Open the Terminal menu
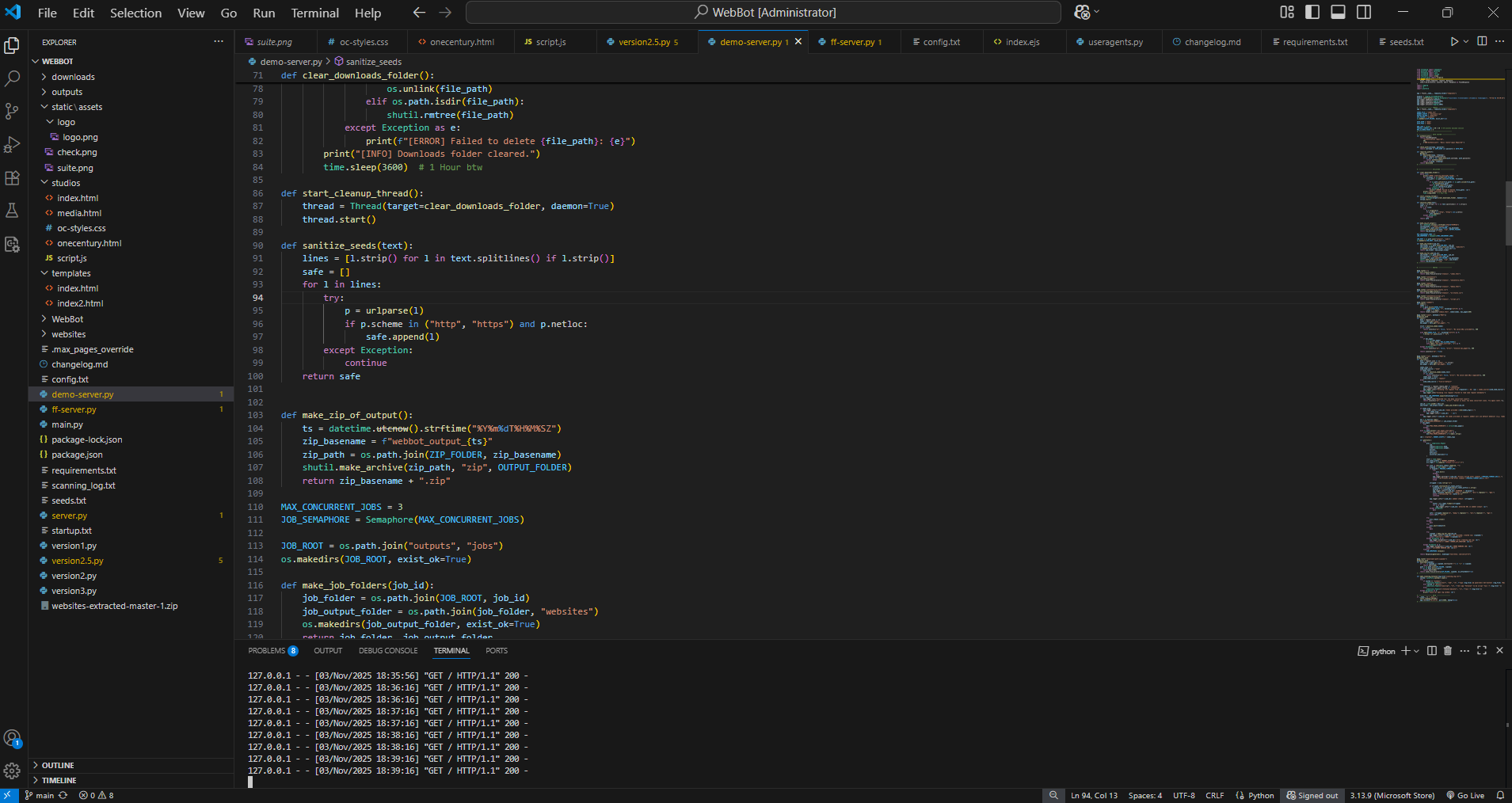Image resolution: width=1512 pixels, height=803 pixels. (314, 13)
